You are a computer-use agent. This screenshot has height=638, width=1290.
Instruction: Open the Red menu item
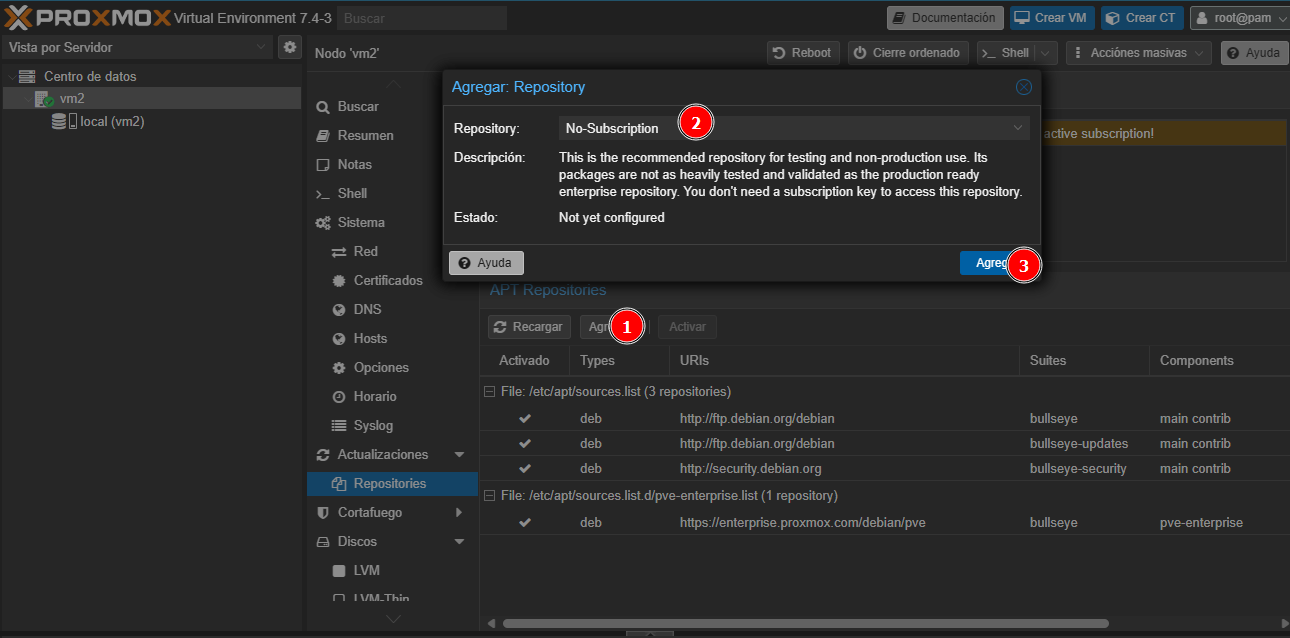point(365,251)
